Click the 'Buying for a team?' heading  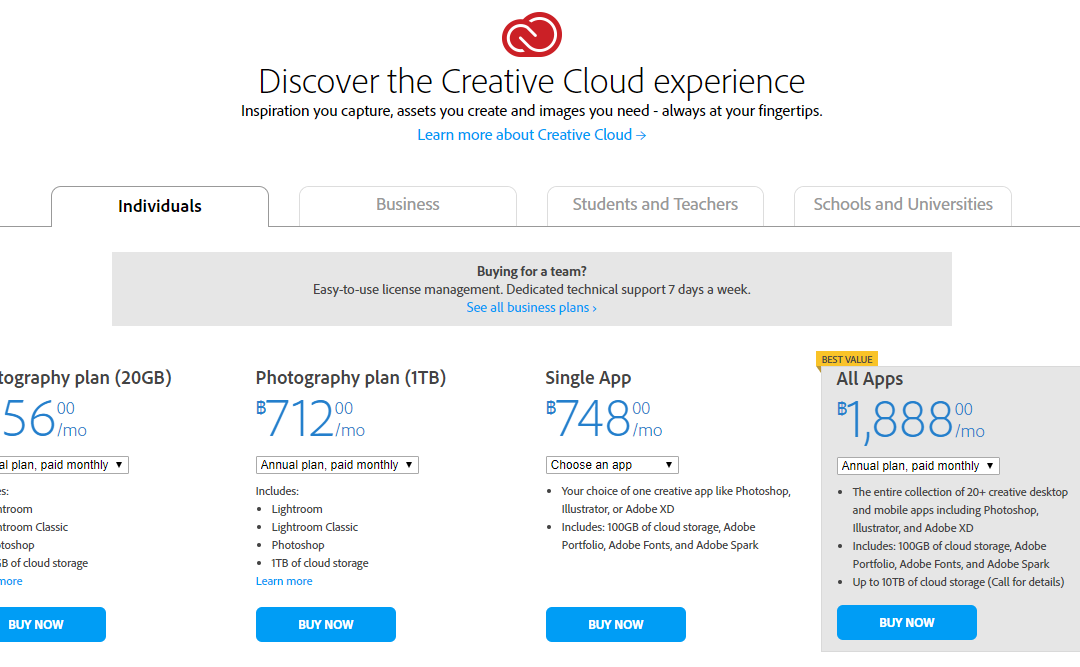pos(532,271)
